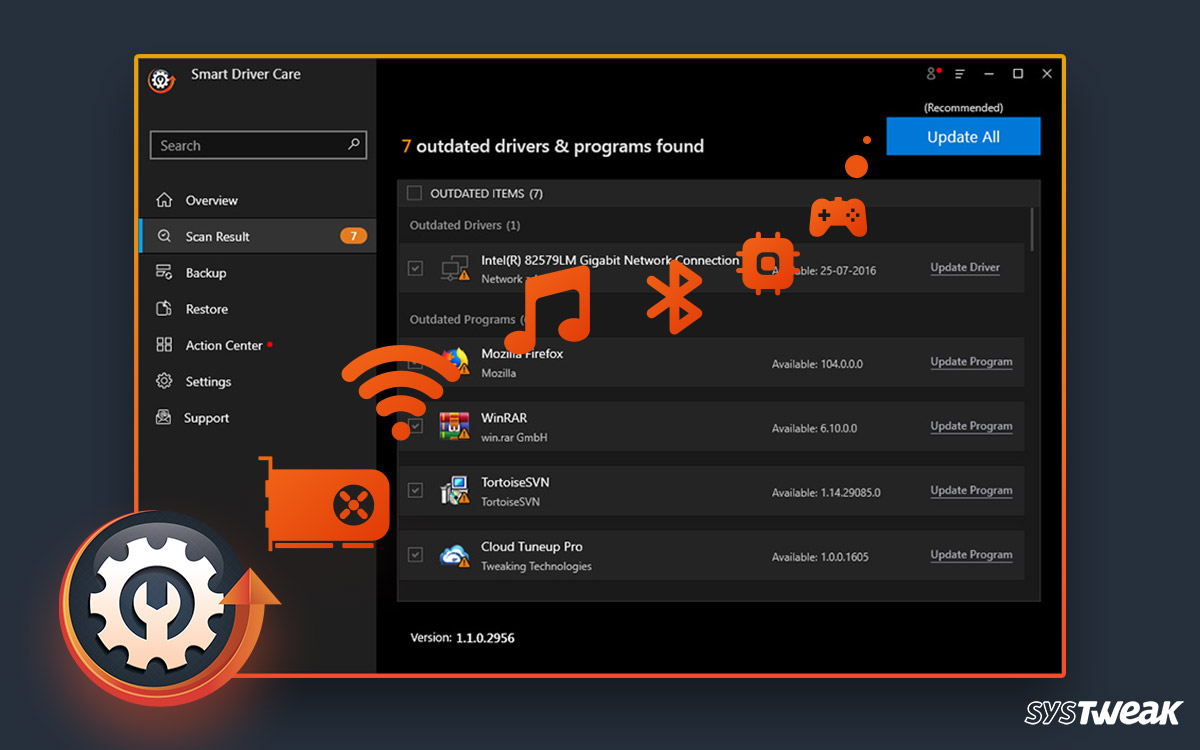Screen dimensions: 1200x750
Task: Click the Cloud Tuneup Pro program icon
Action: coord(455,556)
